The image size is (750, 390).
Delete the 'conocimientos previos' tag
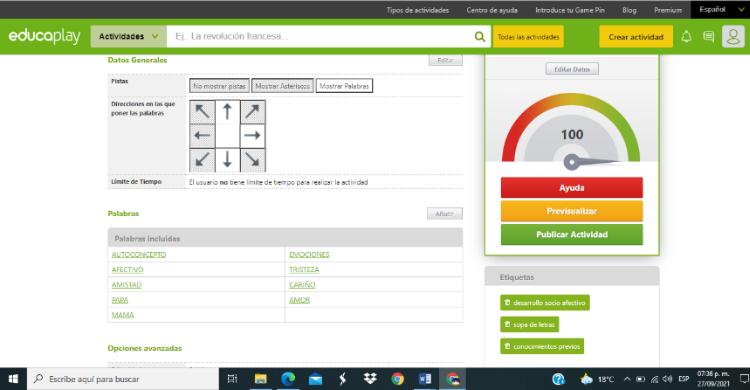pyautogui.click(x=507, y=346)
